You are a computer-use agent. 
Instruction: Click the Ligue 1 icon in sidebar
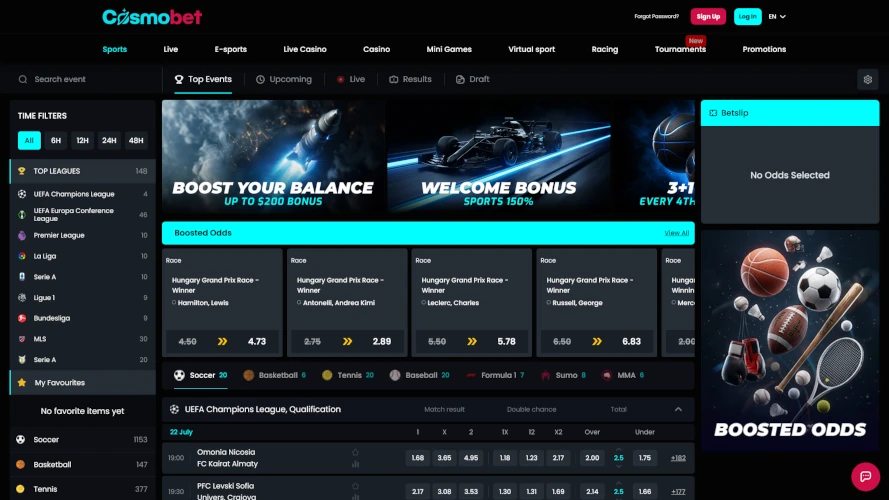(x=22, y=298)
